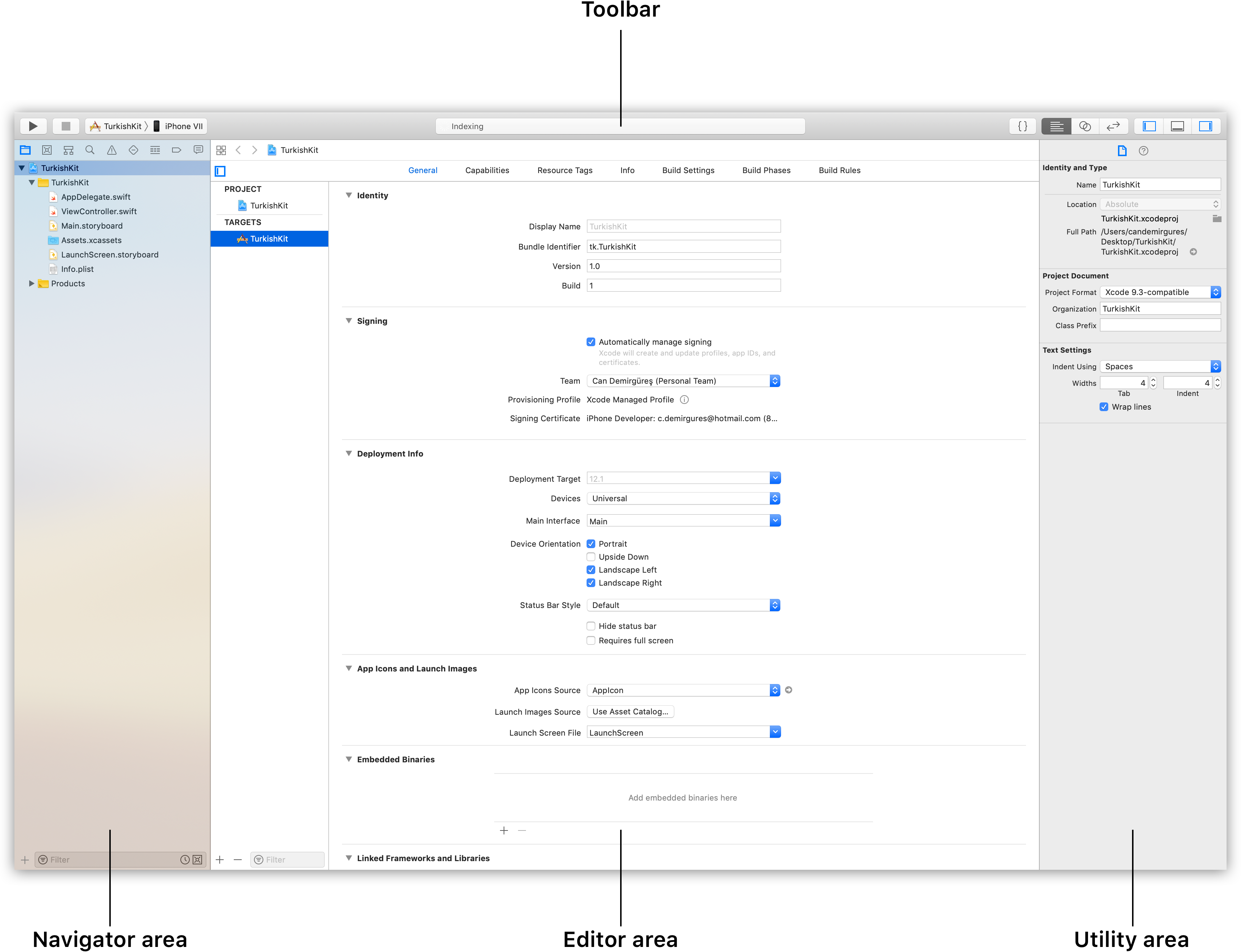Uncheck Landscape Right orientation
The image size is (1241, 952).
click(591, 583)
